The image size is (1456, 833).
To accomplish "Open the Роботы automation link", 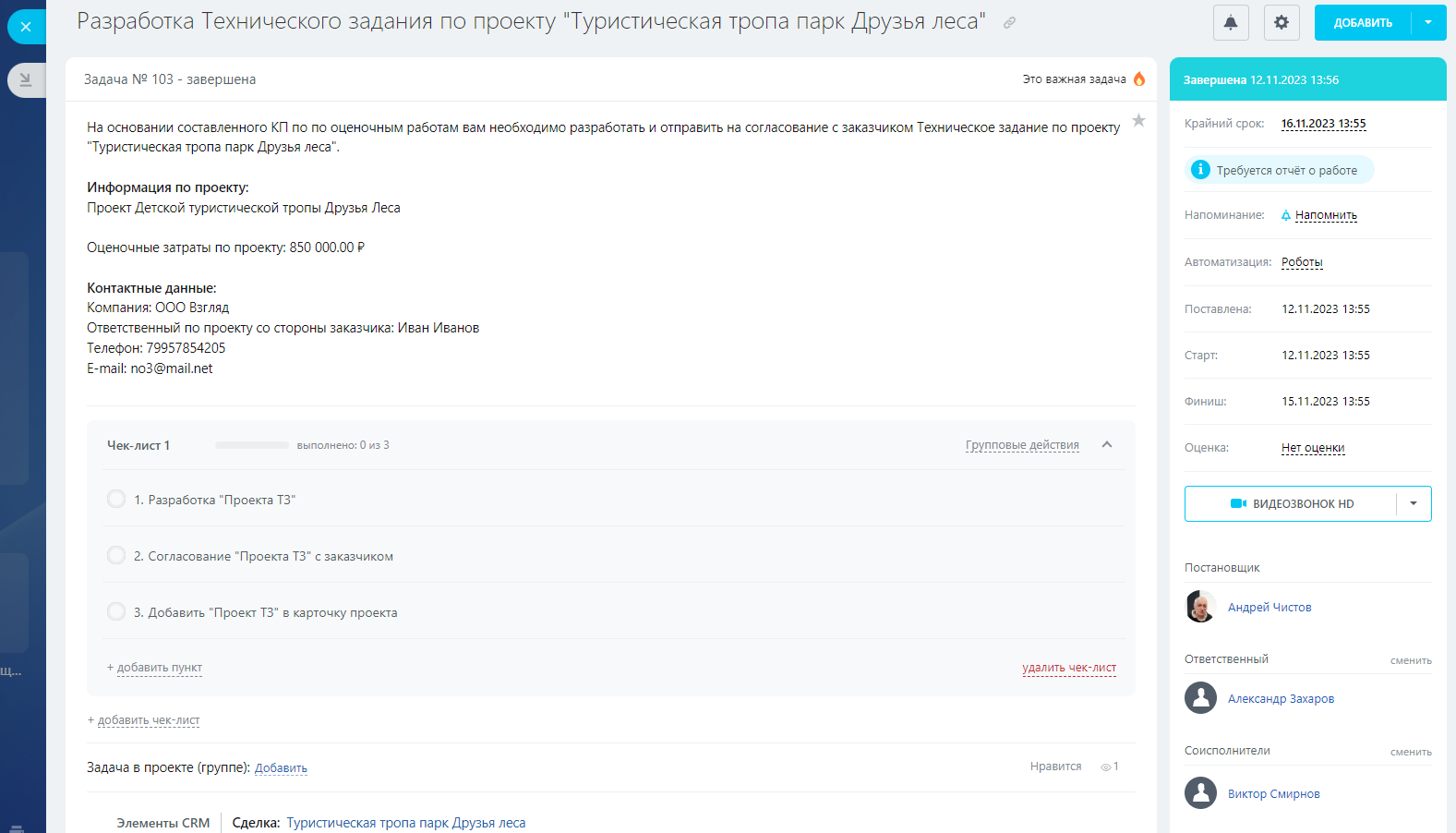I will tap(1302, 262).
